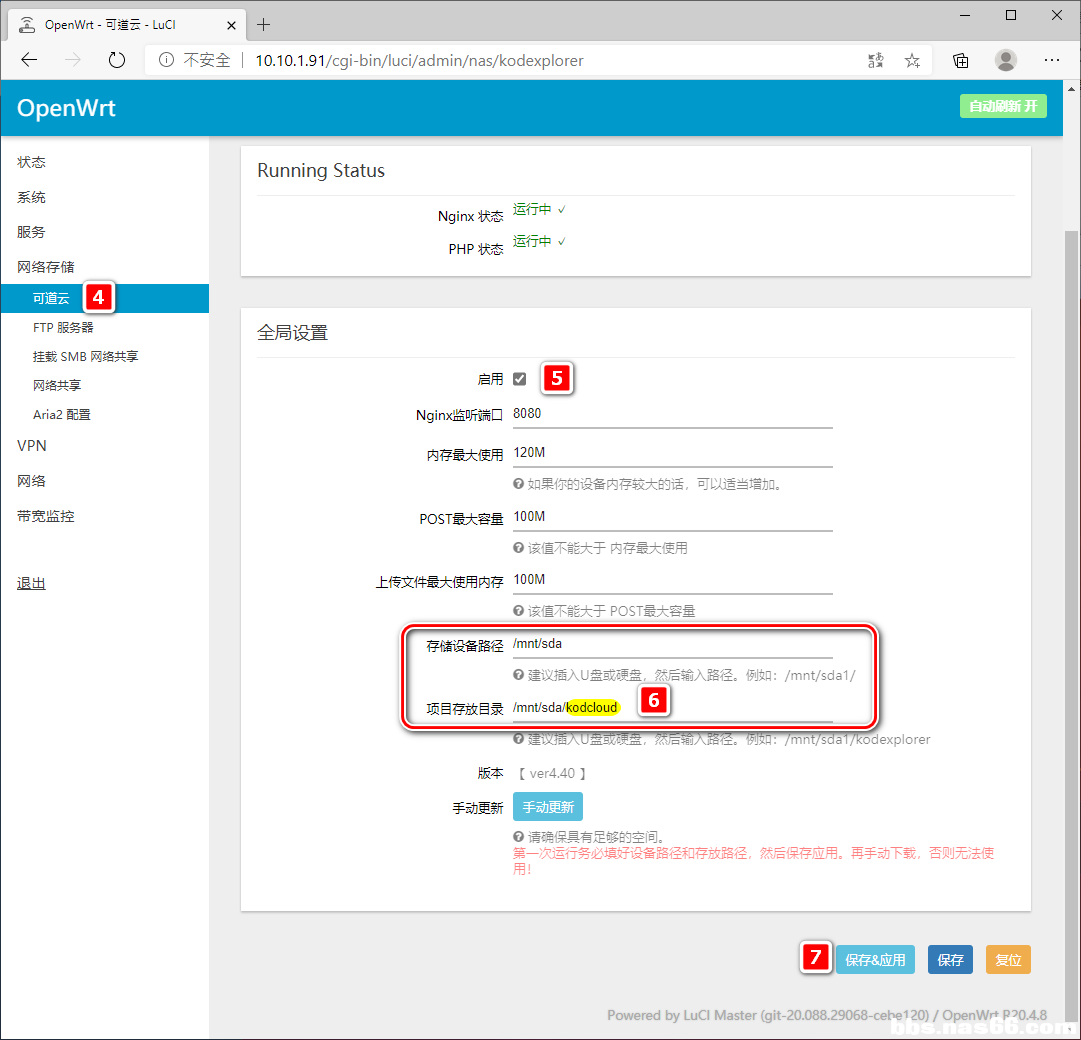Toggle the 启用 checkbox

tap(520, 379)
